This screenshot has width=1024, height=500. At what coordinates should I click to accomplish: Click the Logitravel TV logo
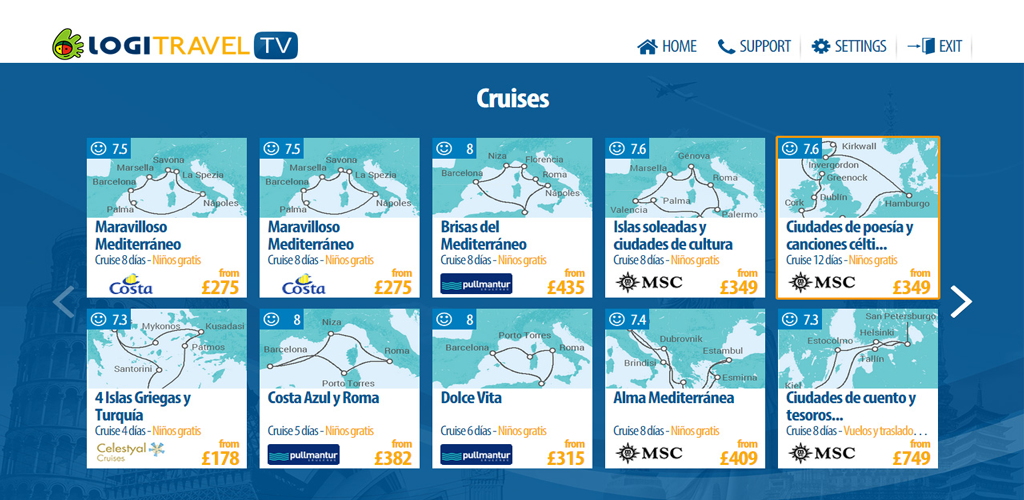click(176, 45)
